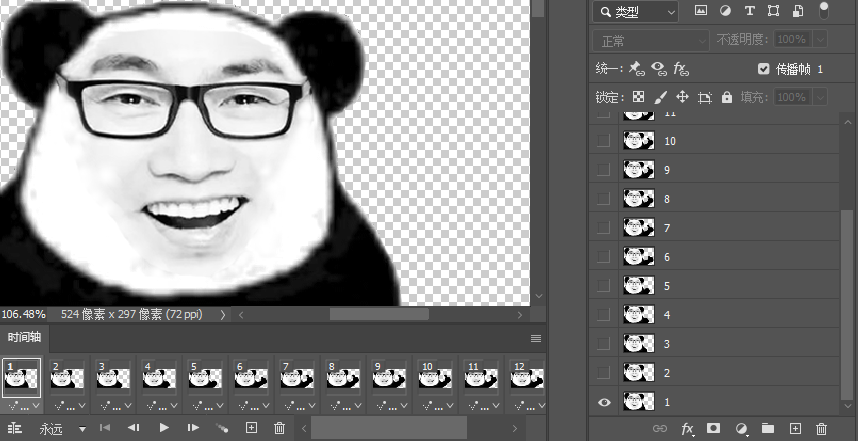Lock layer position move icon
This screenshot has width=858, height=441.
coord(682,97)
